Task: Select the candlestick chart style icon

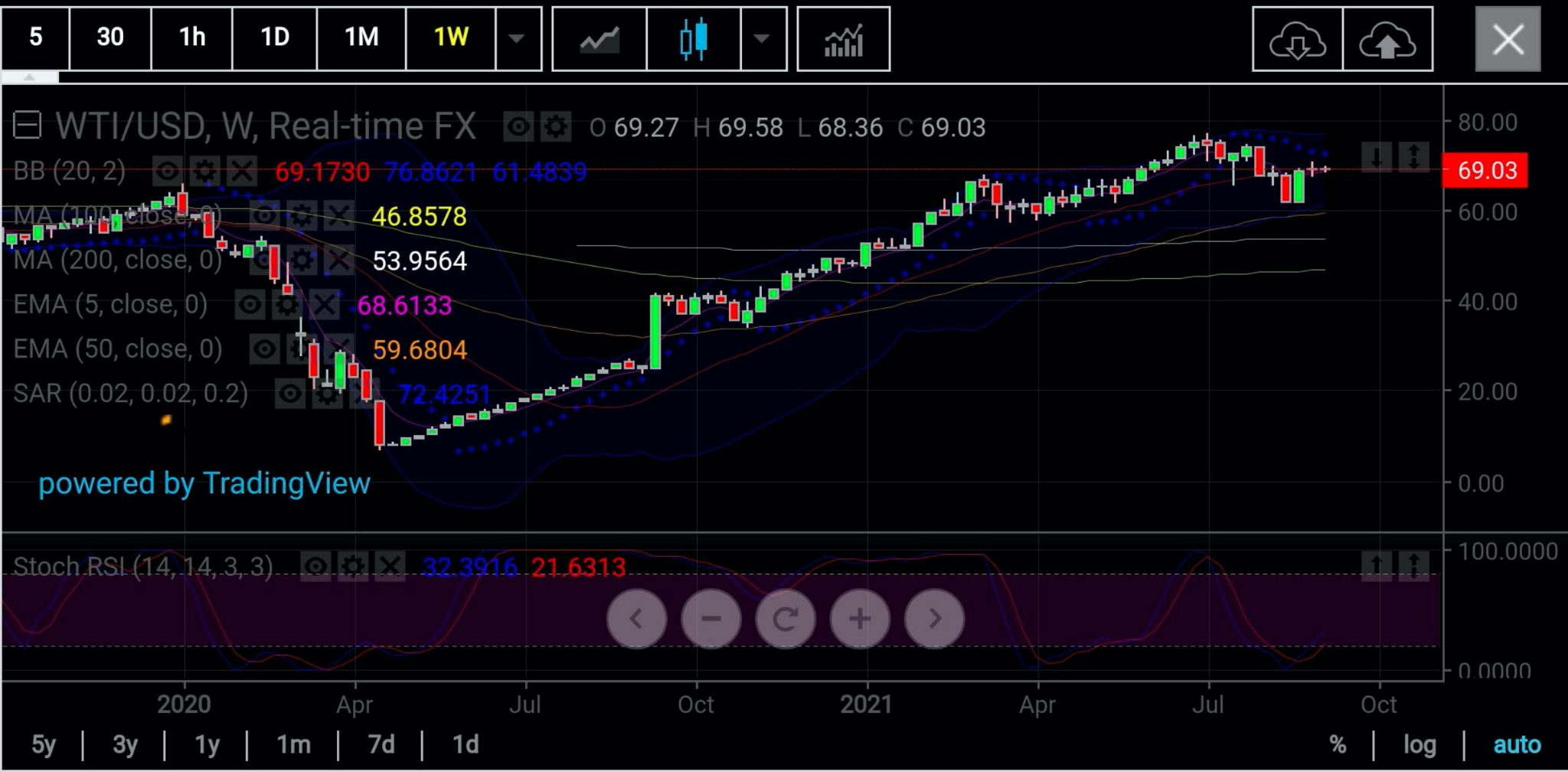Action: click(x=694, y=39)
